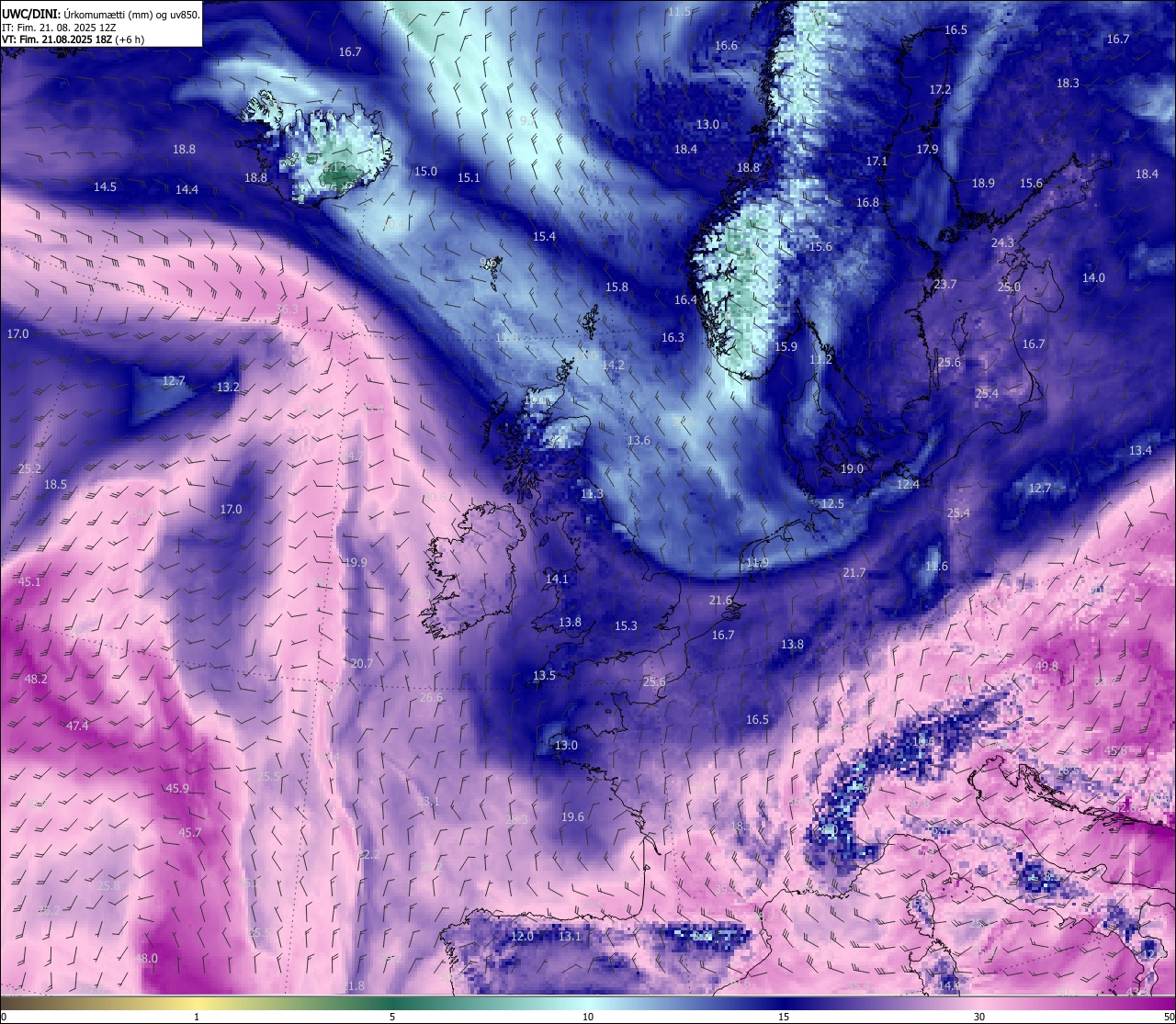Viewport: 1176px width, 1024px height.
Task: Click the map value 15.3 over England
Action: tap(626, 626)
